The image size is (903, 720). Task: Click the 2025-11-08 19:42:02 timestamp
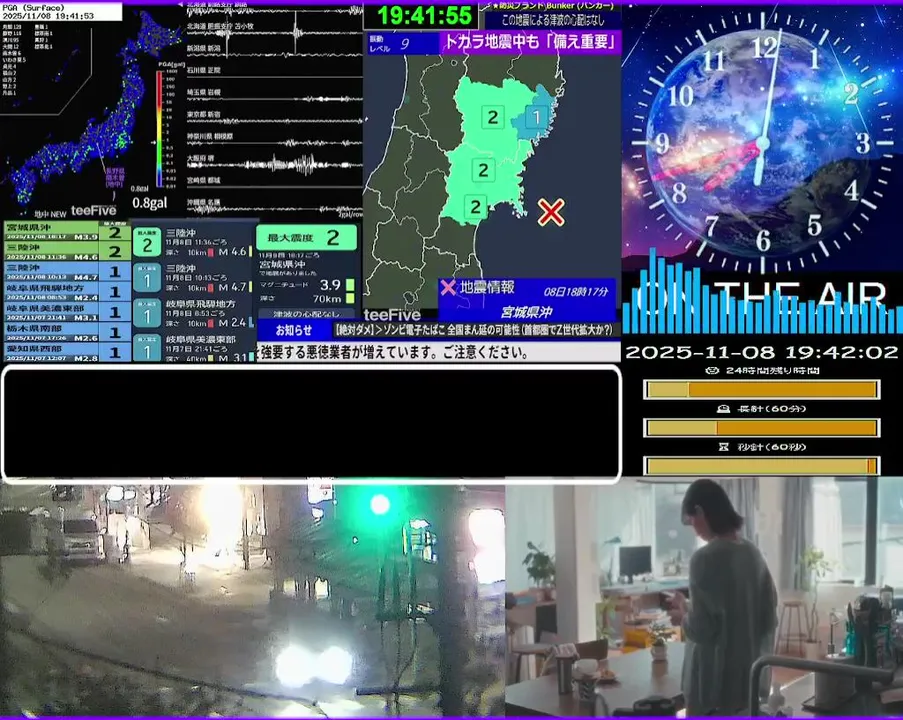[761, 352]
